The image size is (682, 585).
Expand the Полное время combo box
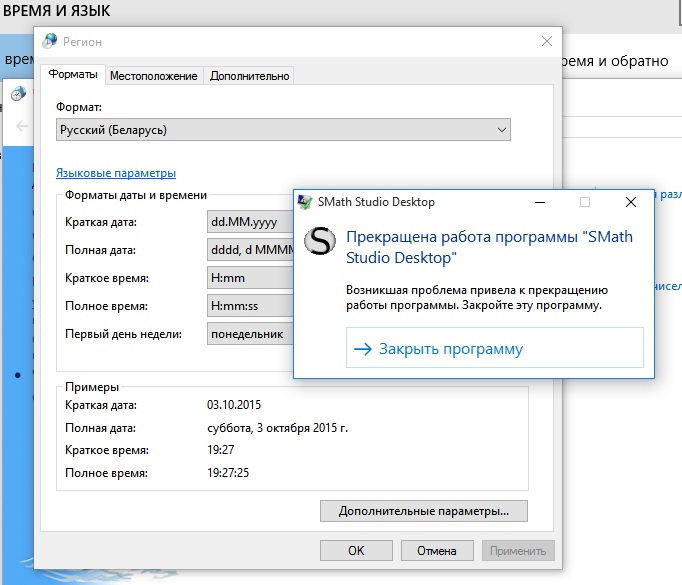pyautogui.click(x=250, y=306)
